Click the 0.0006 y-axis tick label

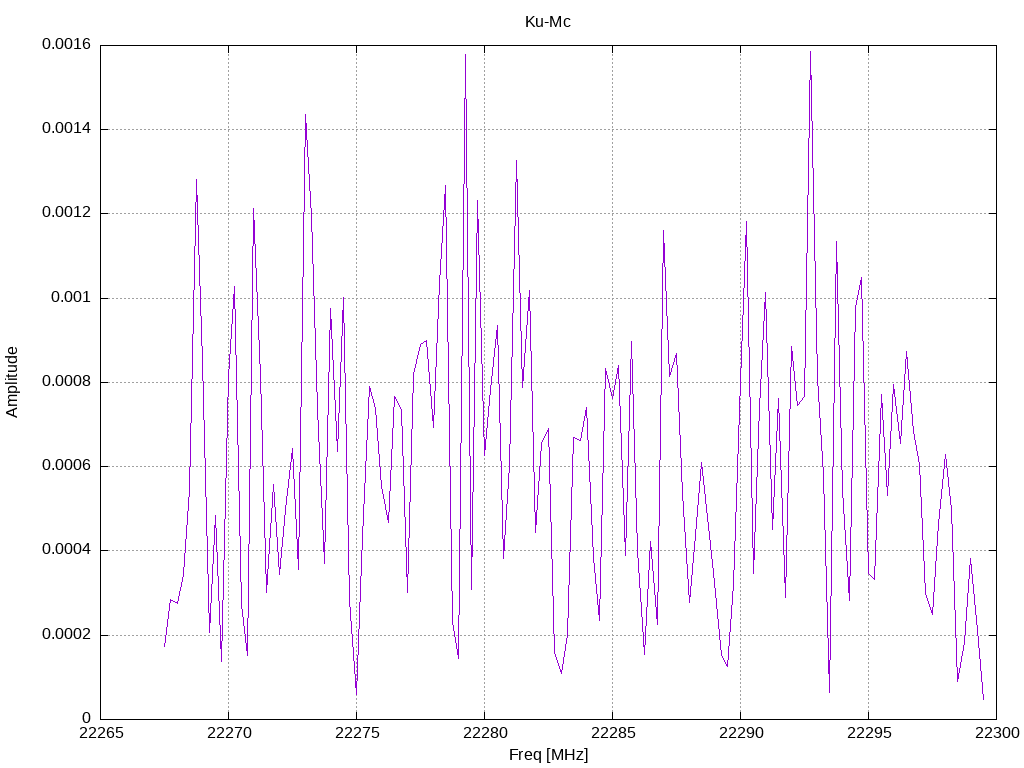tap(67, 466)
